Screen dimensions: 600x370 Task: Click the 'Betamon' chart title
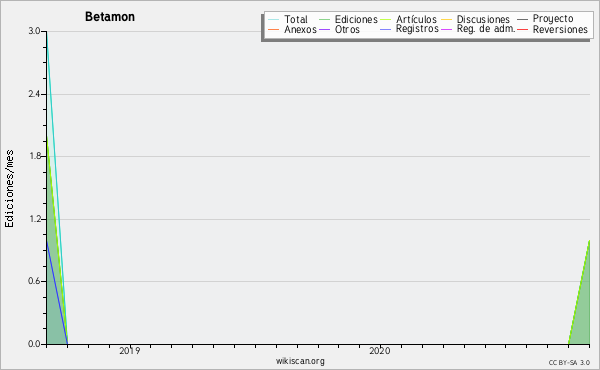(110, 17)
